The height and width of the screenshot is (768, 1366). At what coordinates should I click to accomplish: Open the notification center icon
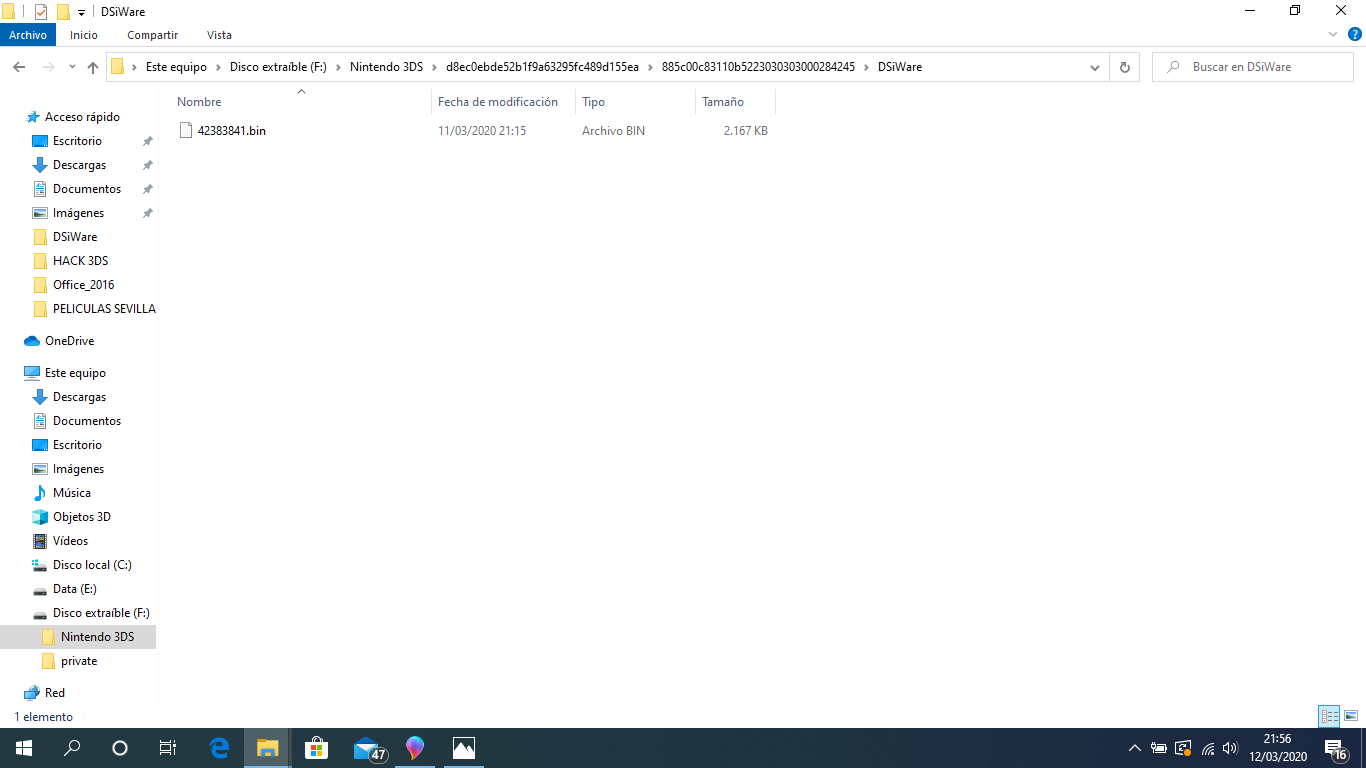[1334, 748]
